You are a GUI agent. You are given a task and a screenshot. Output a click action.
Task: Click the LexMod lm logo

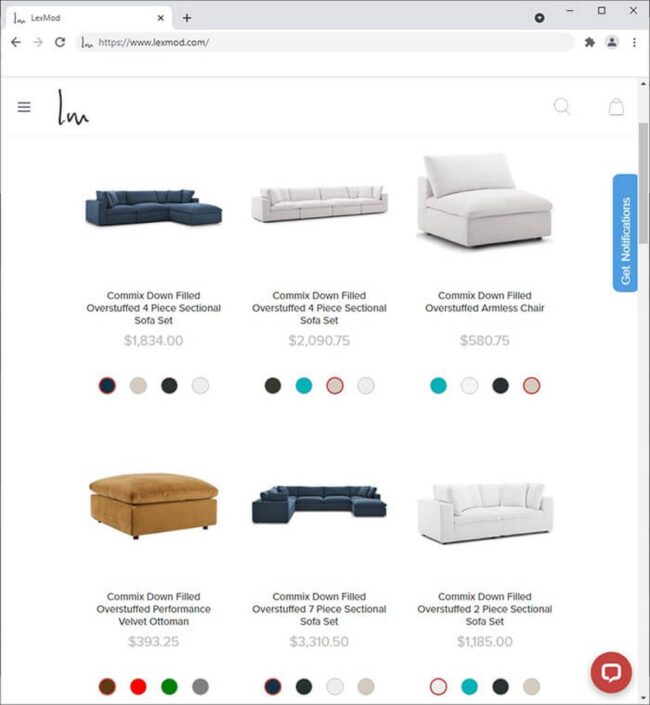73,107
